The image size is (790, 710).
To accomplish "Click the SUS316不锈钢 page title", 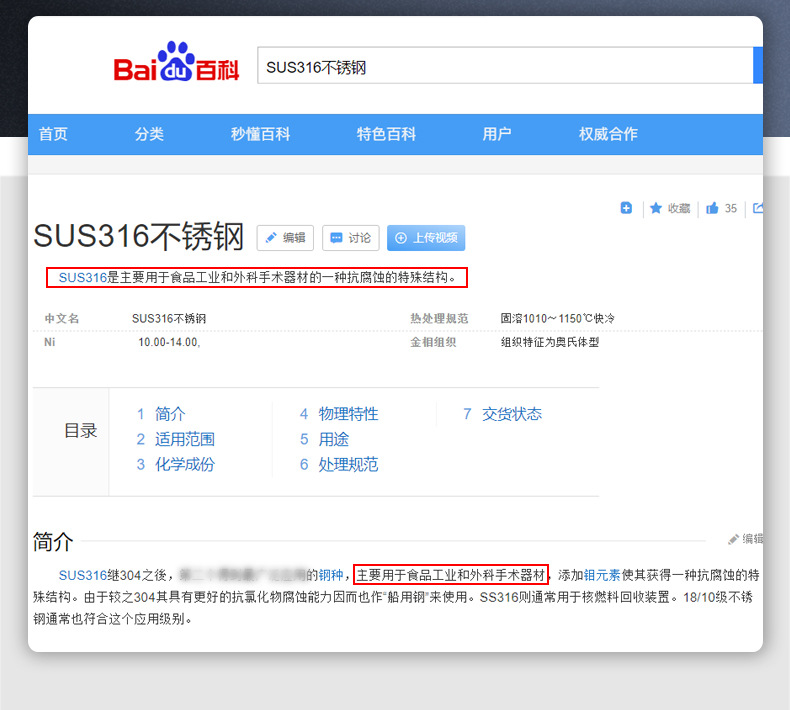I will tap(139, 236).
